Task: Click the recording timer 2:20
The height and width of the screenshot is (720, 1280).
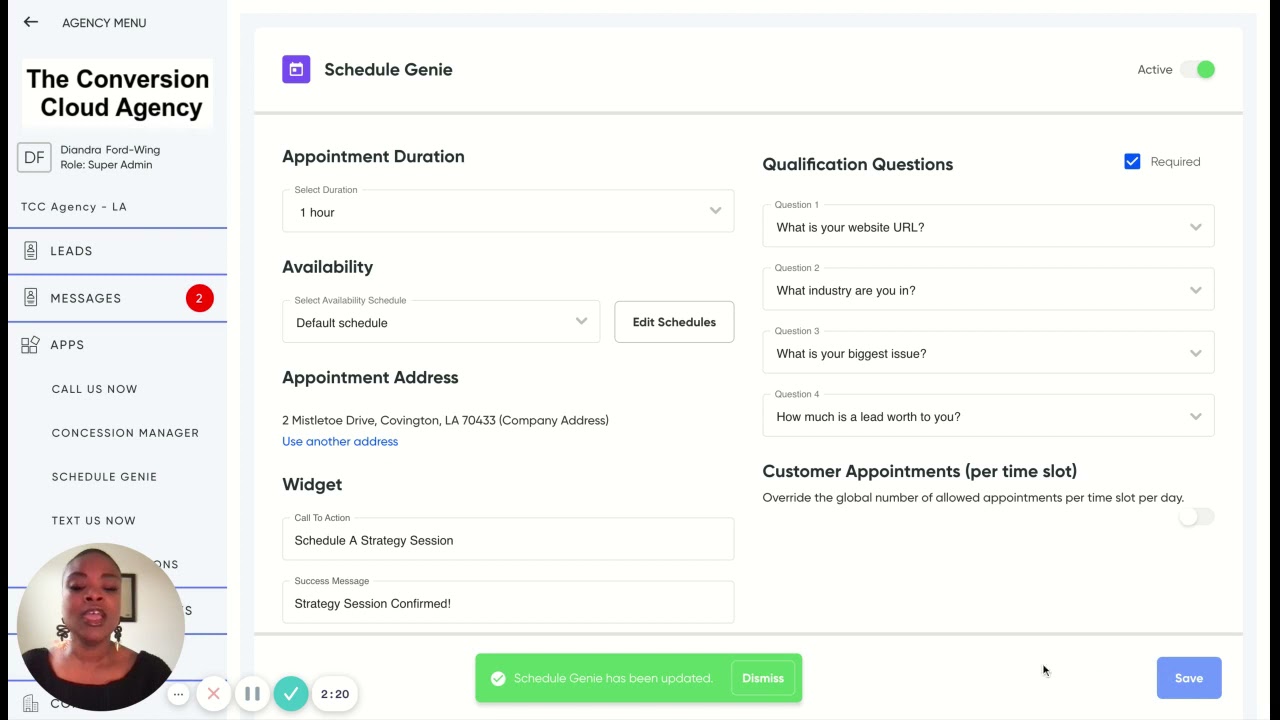Action: click(x=335, y=694)
